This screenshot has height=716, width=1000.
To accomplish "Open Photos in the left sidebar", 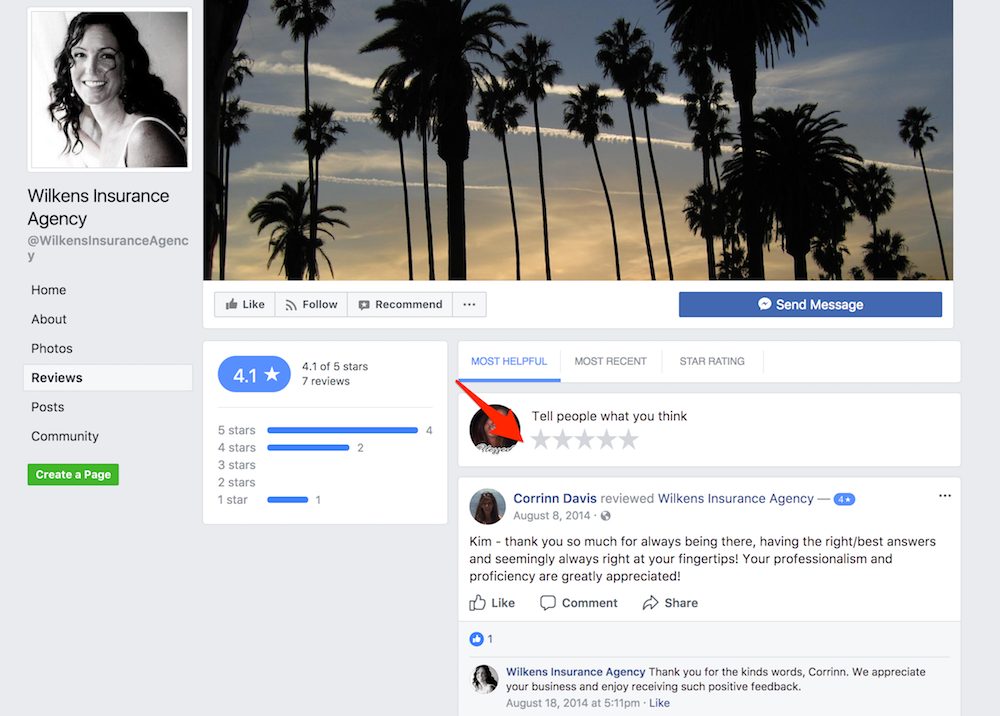I will tap(52, 349).
